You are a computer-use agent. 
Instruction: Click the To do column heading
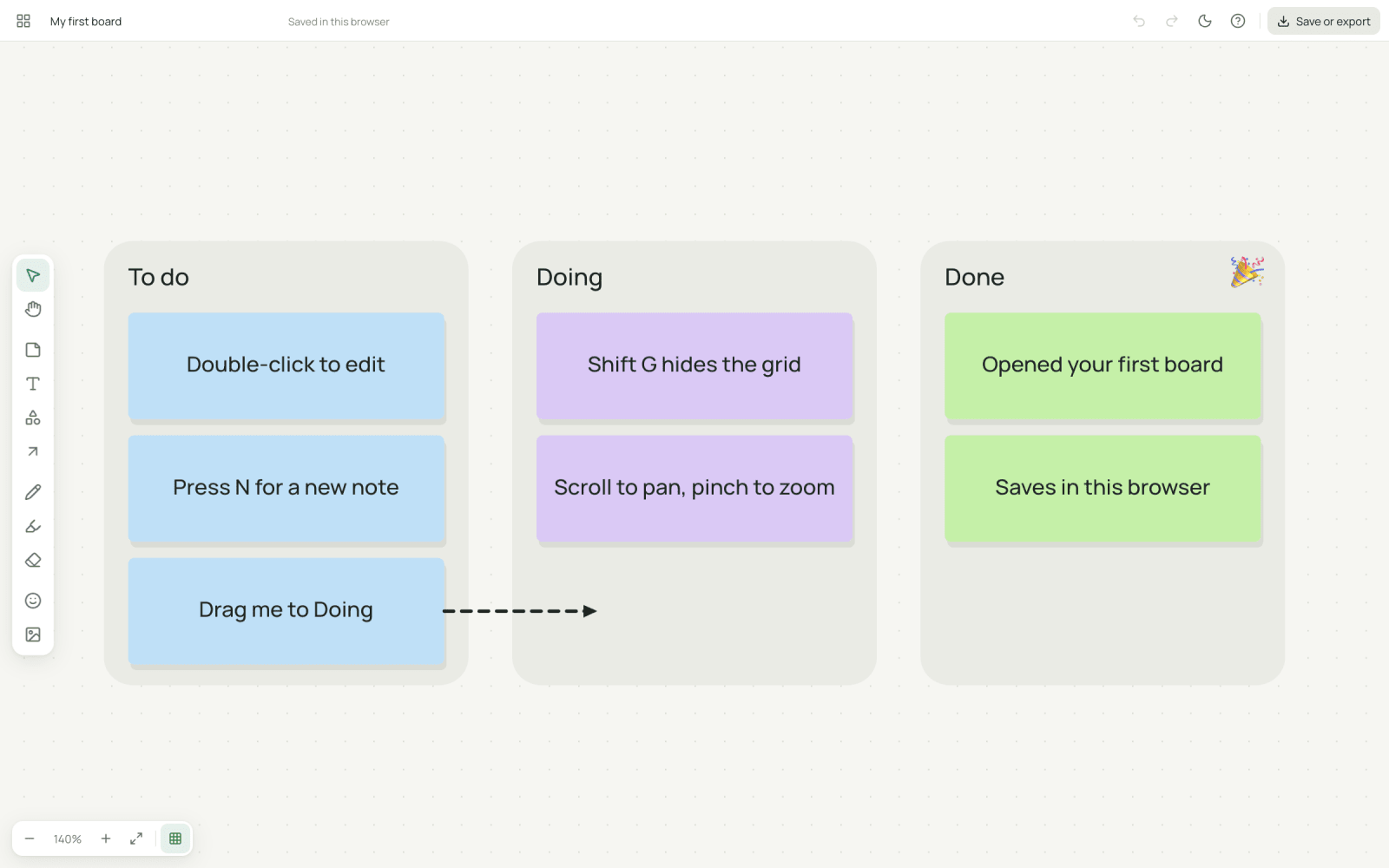(159, 277)
